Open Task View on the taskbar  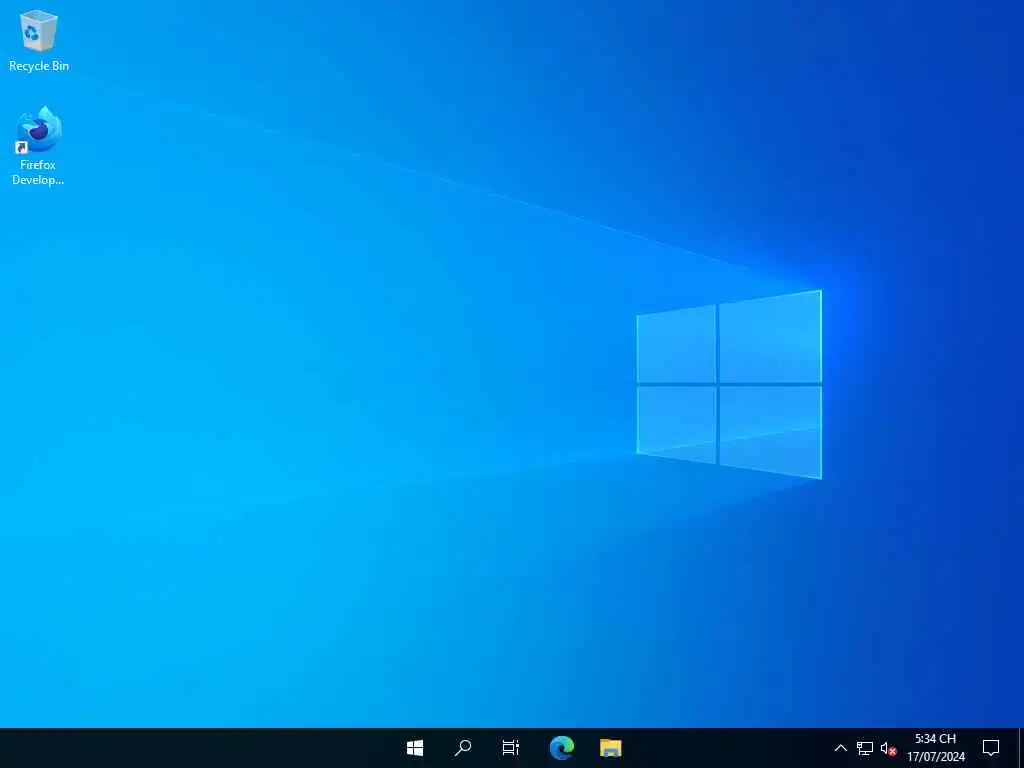click(x=511, y=748)
